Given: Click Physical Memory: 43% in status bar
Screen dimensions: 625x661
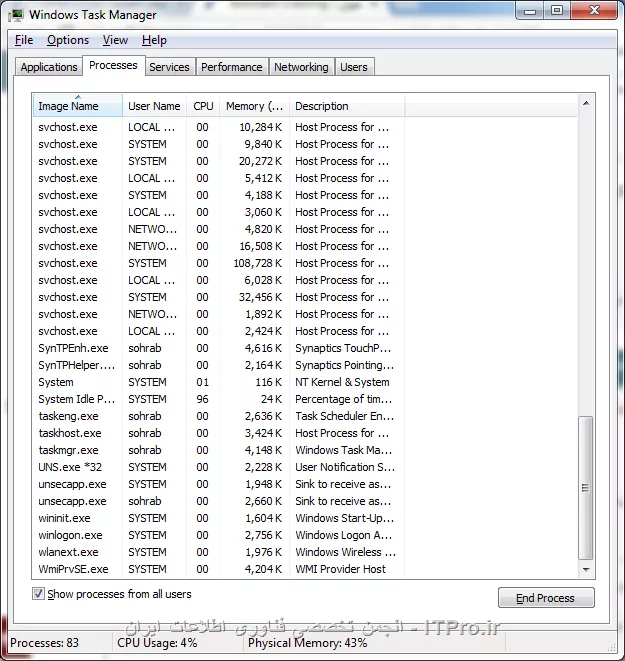Looking at the screenshot, I should (308, 643).
